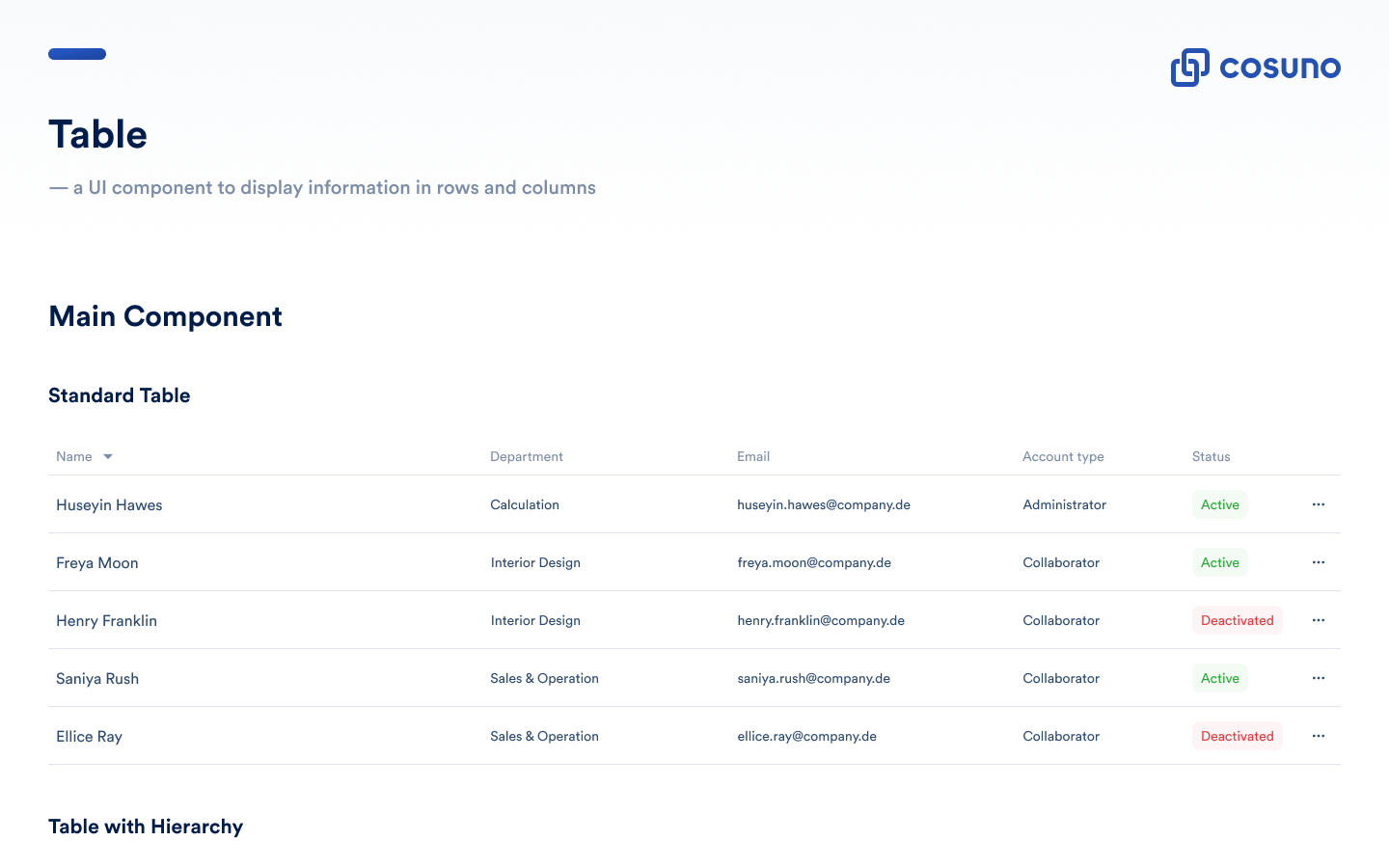Open more options for Henry Franklin
The height and width of the screenshot is (868, 1389).
click(1318, 620)
